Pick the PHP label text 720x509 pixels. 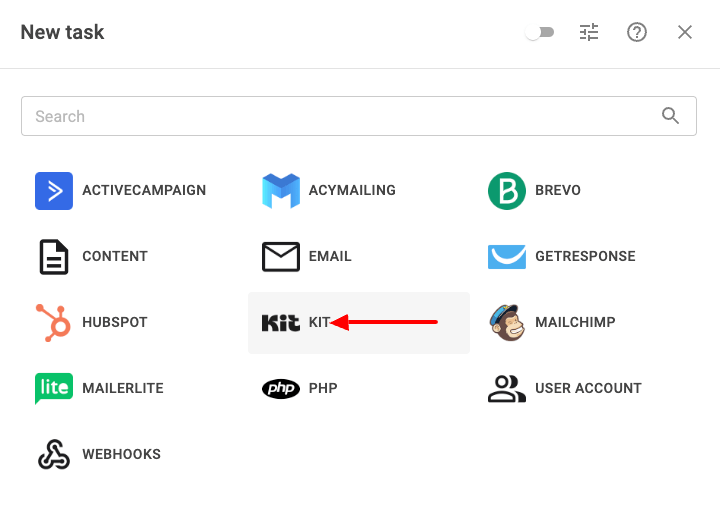[323, 389]
